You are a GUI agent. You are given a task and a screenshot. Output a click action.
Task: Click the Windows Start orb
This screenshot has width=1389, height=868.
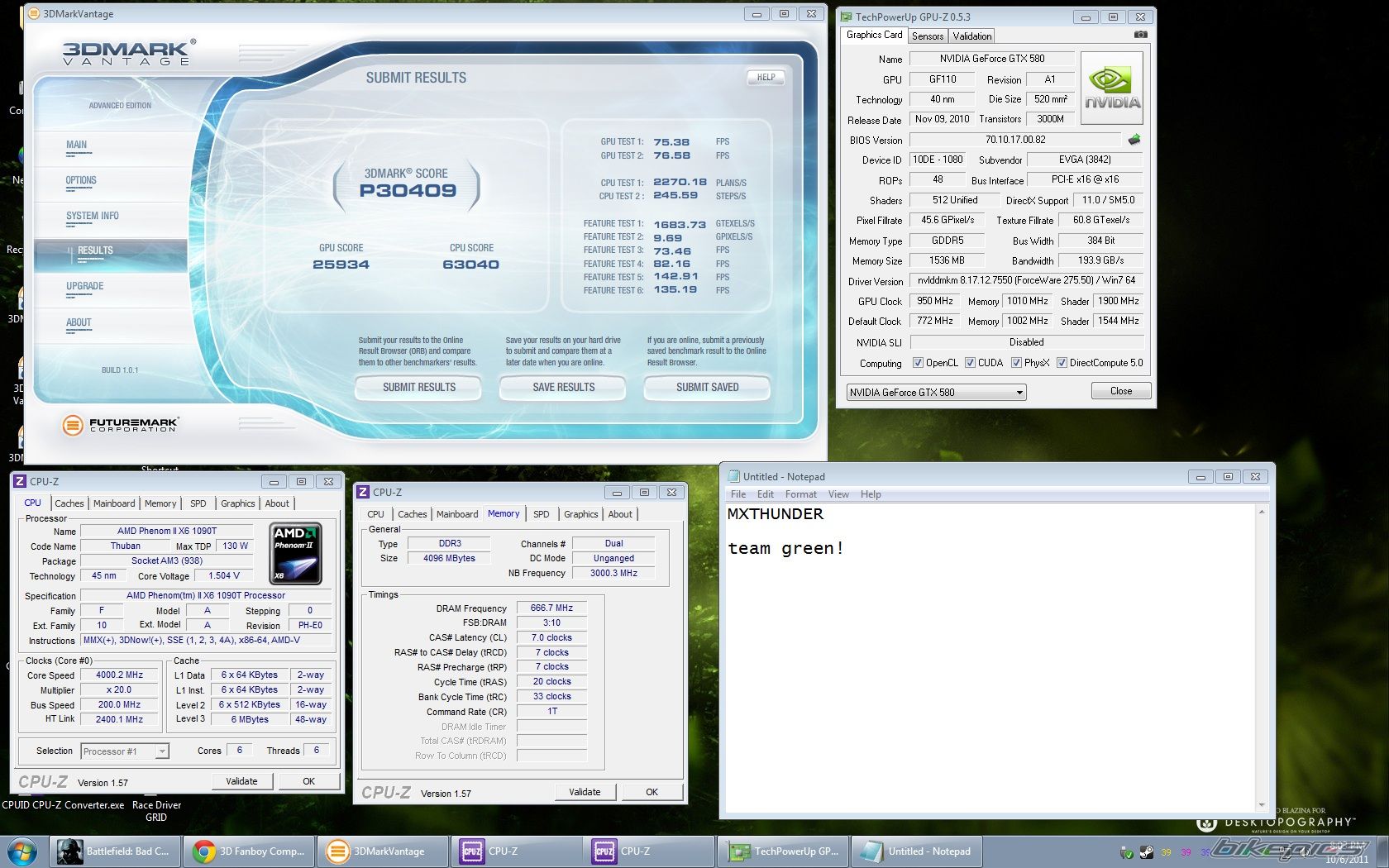point(21,851)
